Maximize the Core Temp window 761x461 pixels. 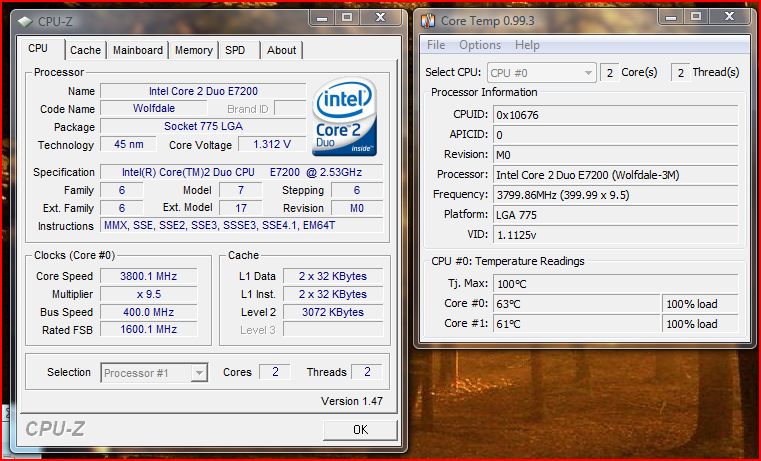pyautogui.click(x=696, y=17)
